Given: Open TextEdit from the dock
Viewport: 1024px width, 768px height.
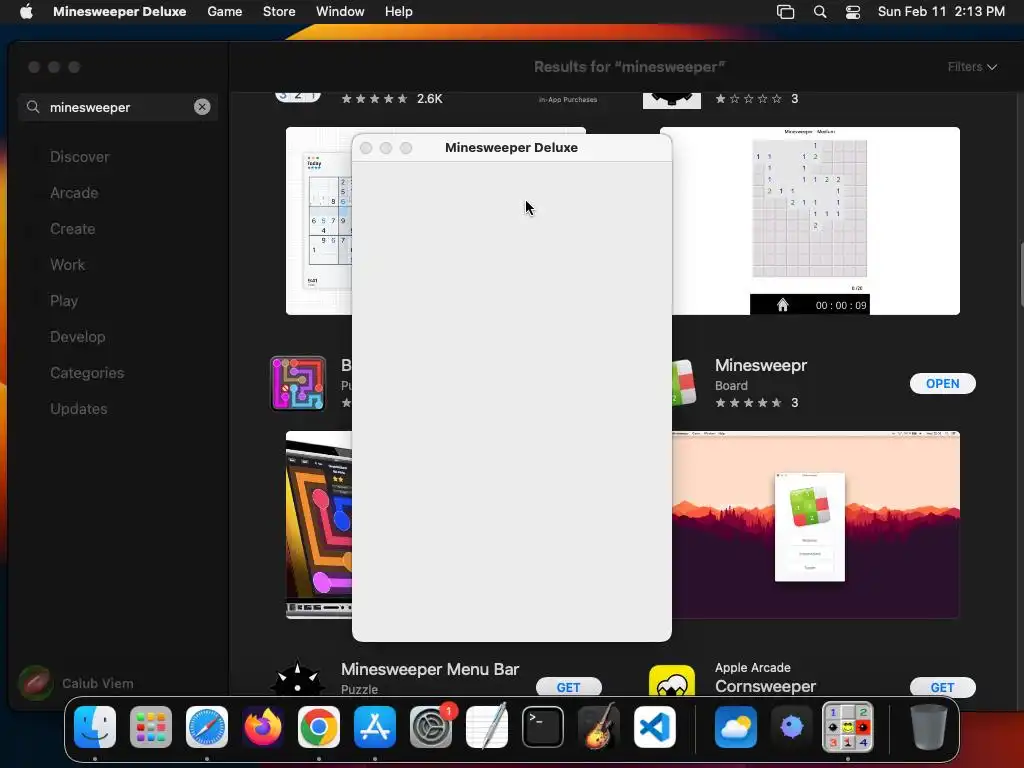Looking at the screenshot, I should [487, 726].
